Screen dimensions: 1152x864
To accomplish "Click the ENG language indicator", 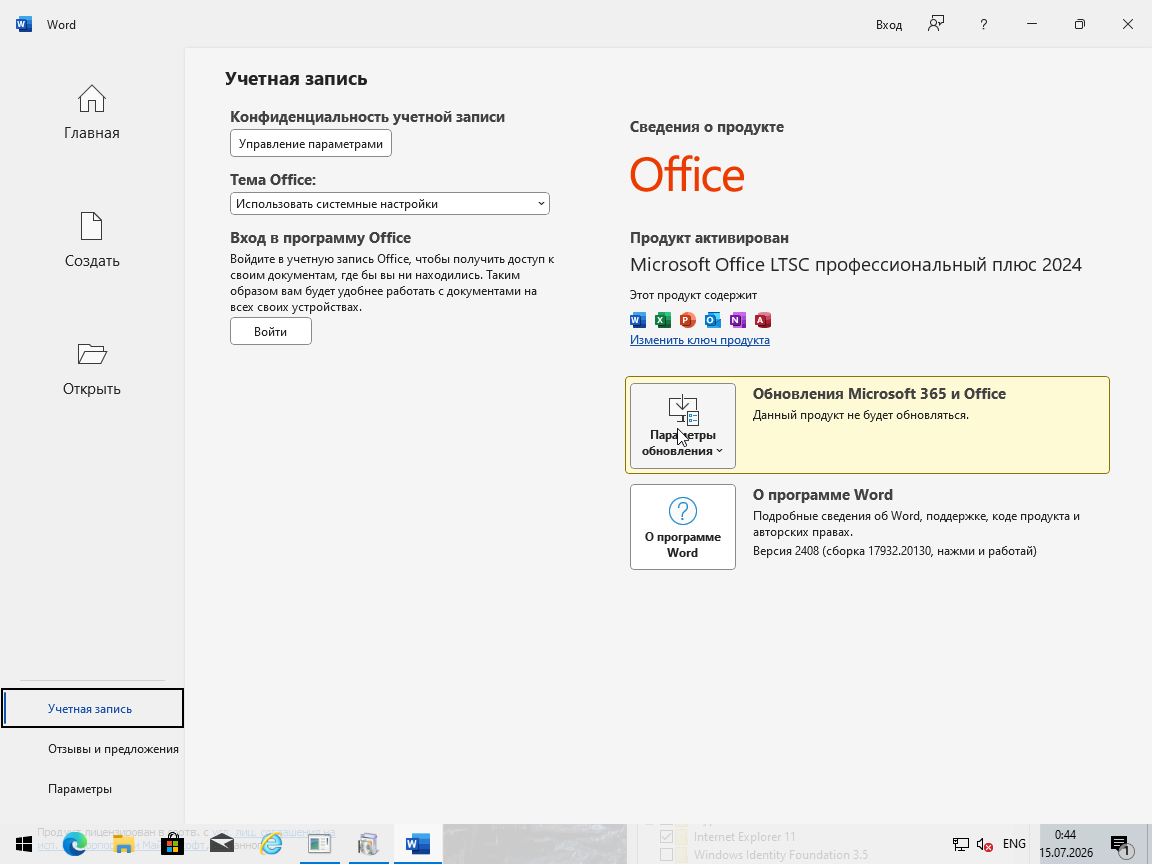I will [1014, 843].
